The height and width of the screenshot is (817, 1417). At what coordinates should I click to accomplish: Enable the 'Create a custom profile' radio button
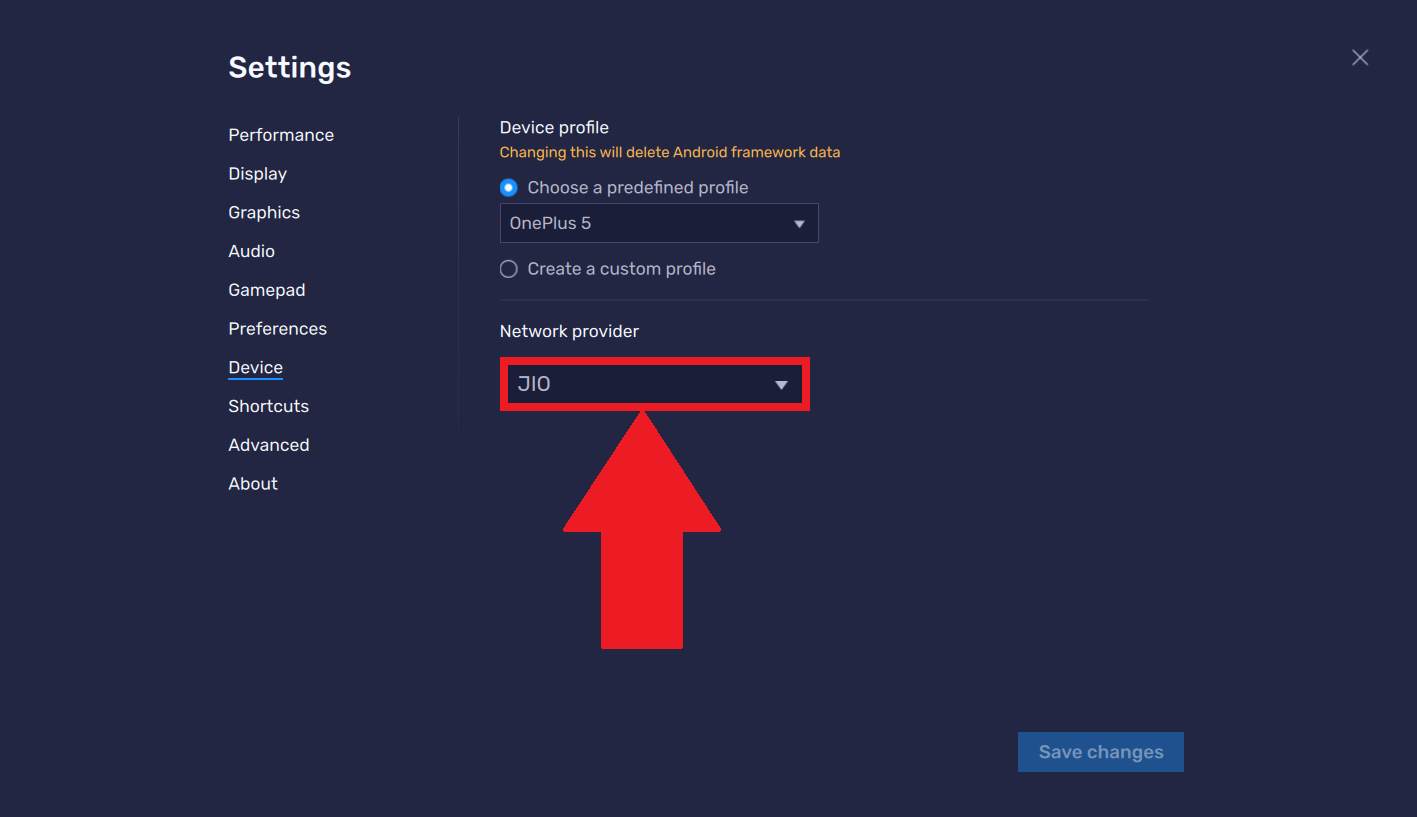click(509, 269)
